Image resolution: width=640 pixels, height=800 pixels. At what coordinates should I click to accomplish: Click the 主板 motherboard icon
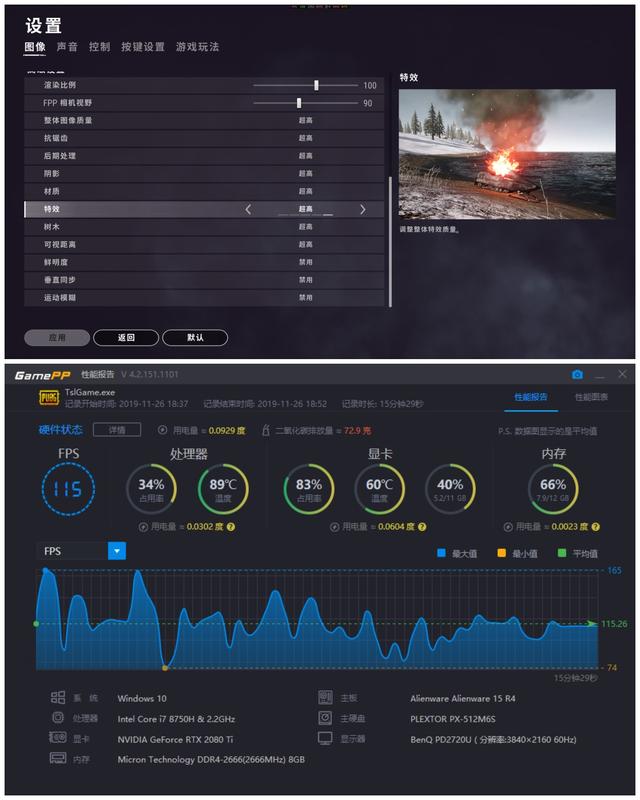[x=325, y=697]
